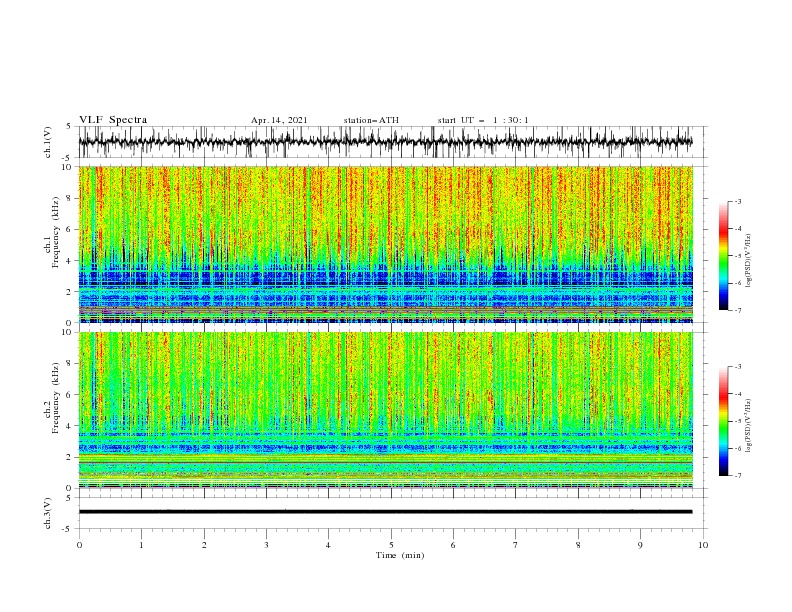The height and width of the screenshot is (612, 792).
Task: Click the 'VLF Spectra' title text
Action: (x=113, y=120)
